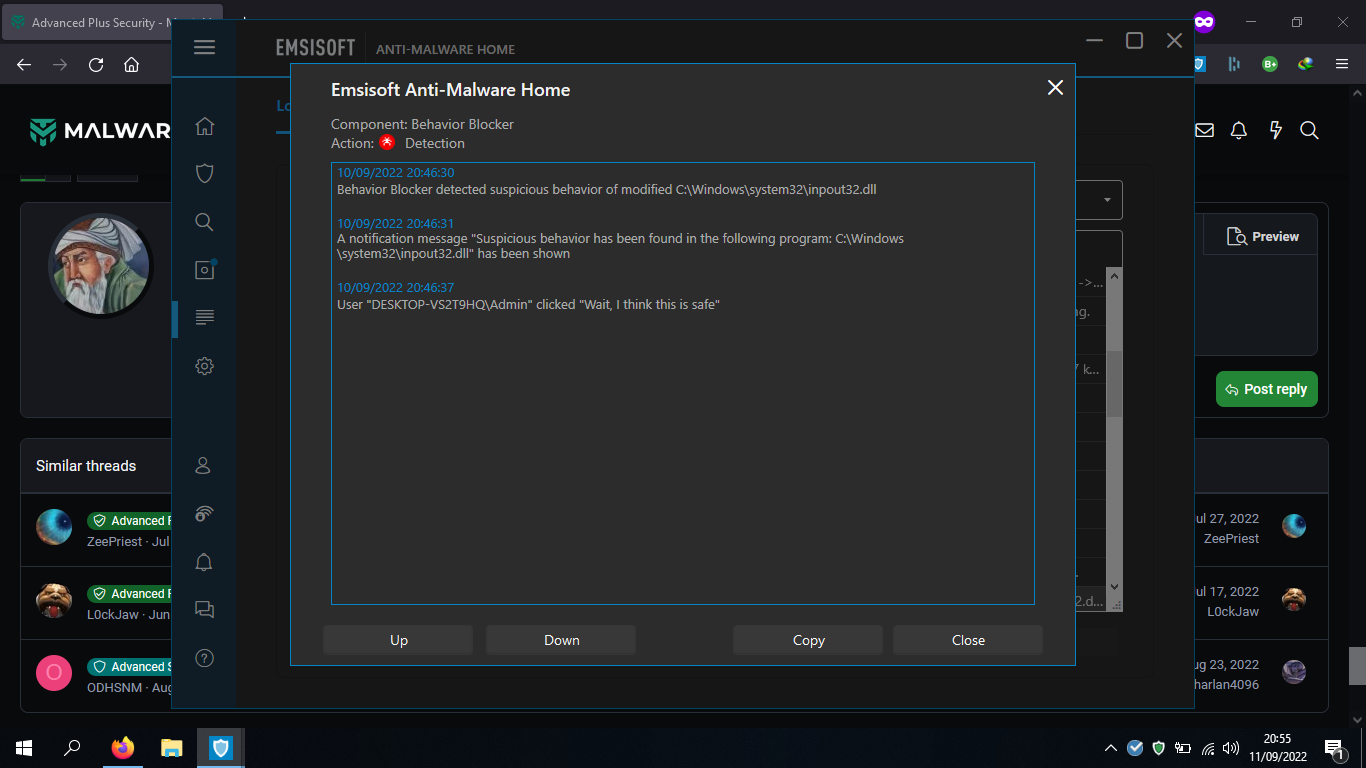This screenshot has height=768, width=1366.
Task: Open the Quarantine section in Emsisoft sidebar
Action: 204,269
